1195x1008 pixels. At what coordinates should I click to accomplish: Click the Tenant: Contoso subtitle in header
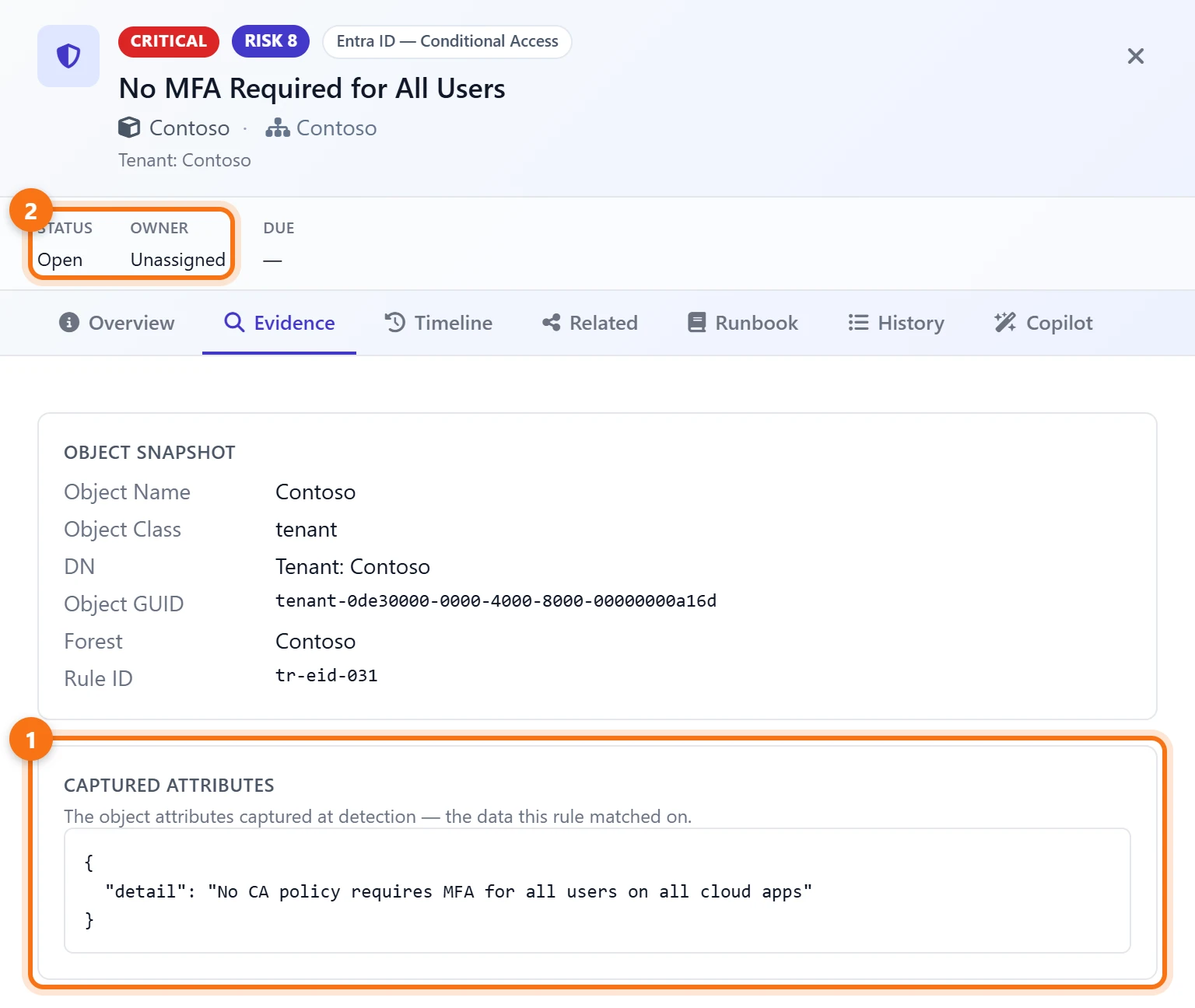tap(184, 160)
